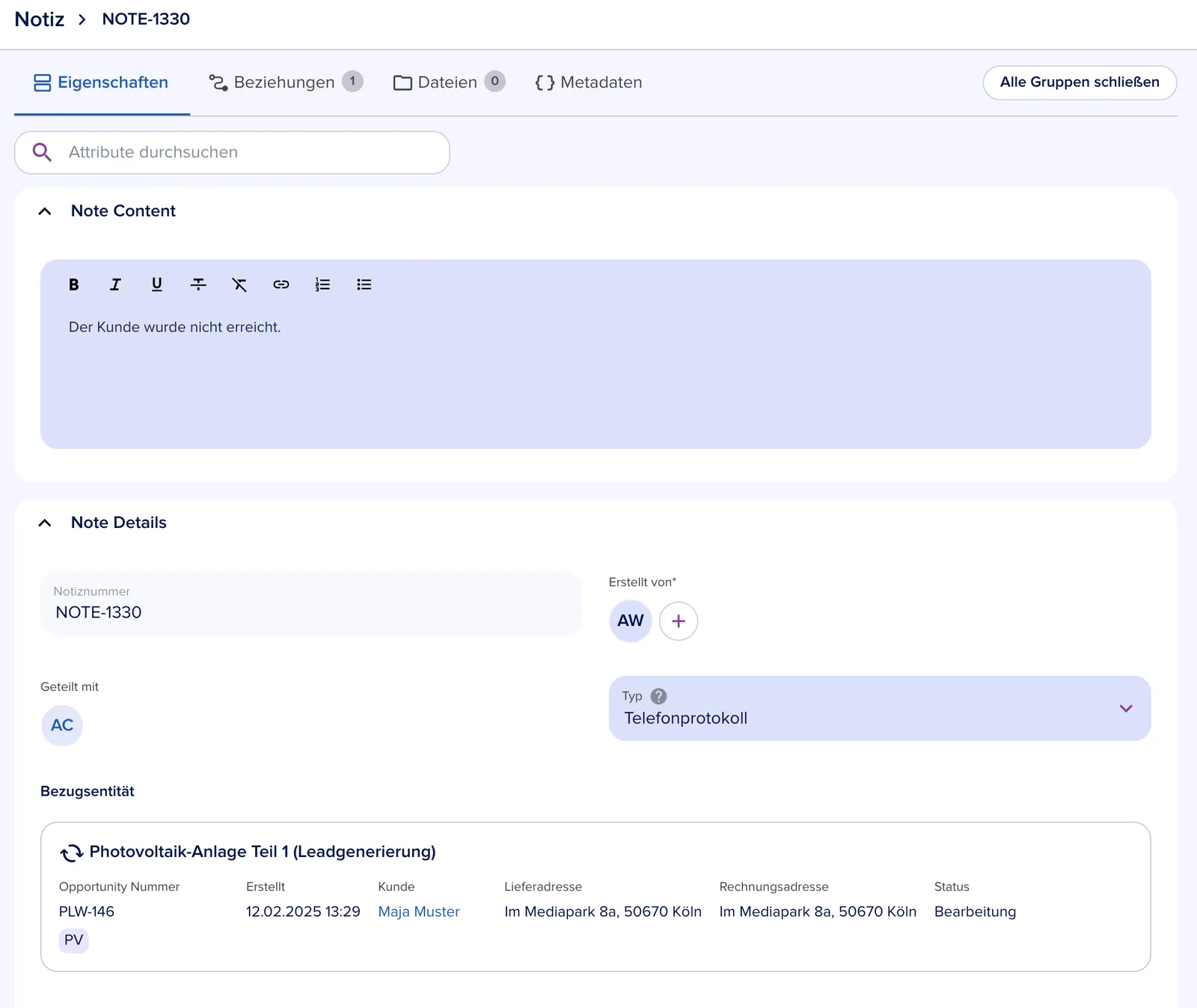Click the status value Bearbeitung
The width and height of the screenshot is (1197, 1008).
(x=975, y=912)
